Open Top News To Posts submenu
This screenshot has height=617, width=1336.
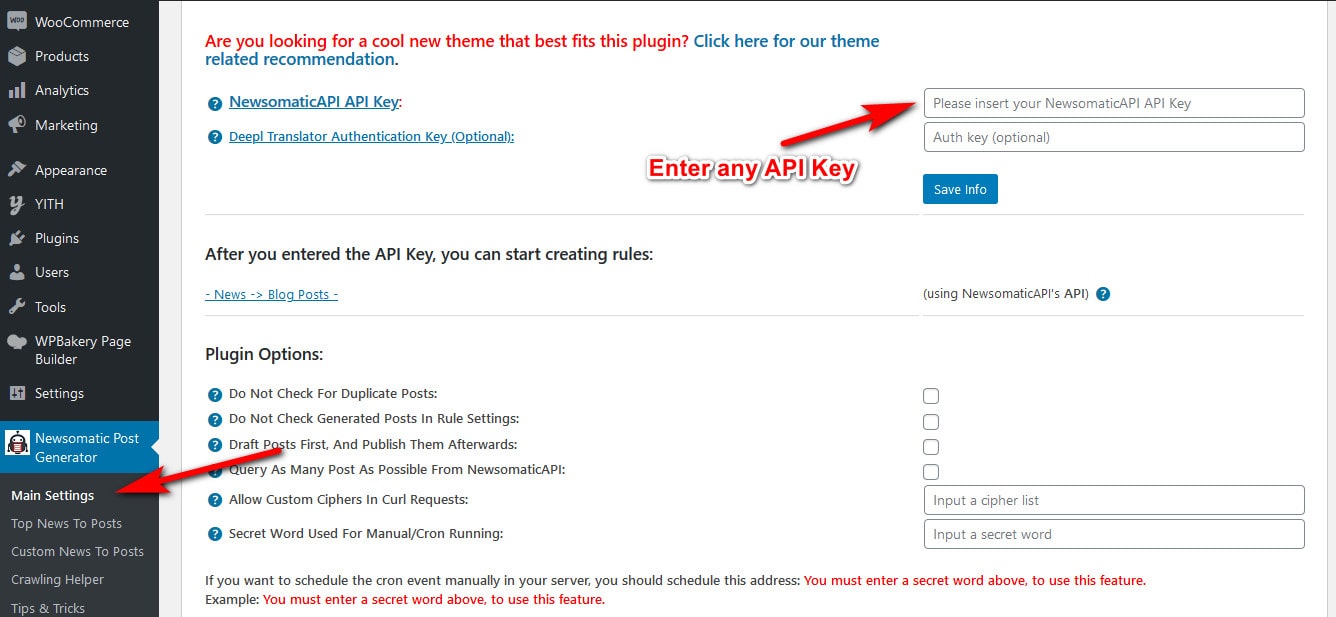click(66, 523)
